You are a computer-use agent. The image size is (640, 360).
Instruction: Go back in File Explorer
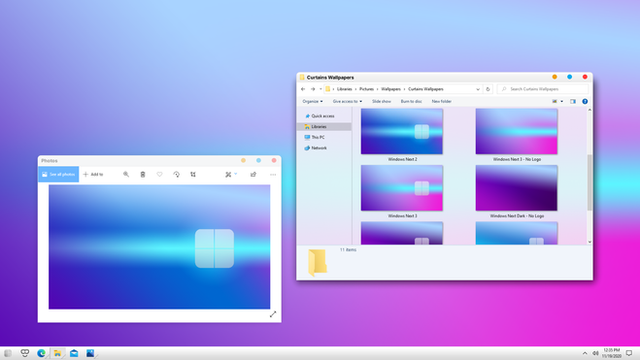click(x=303, y=89)
